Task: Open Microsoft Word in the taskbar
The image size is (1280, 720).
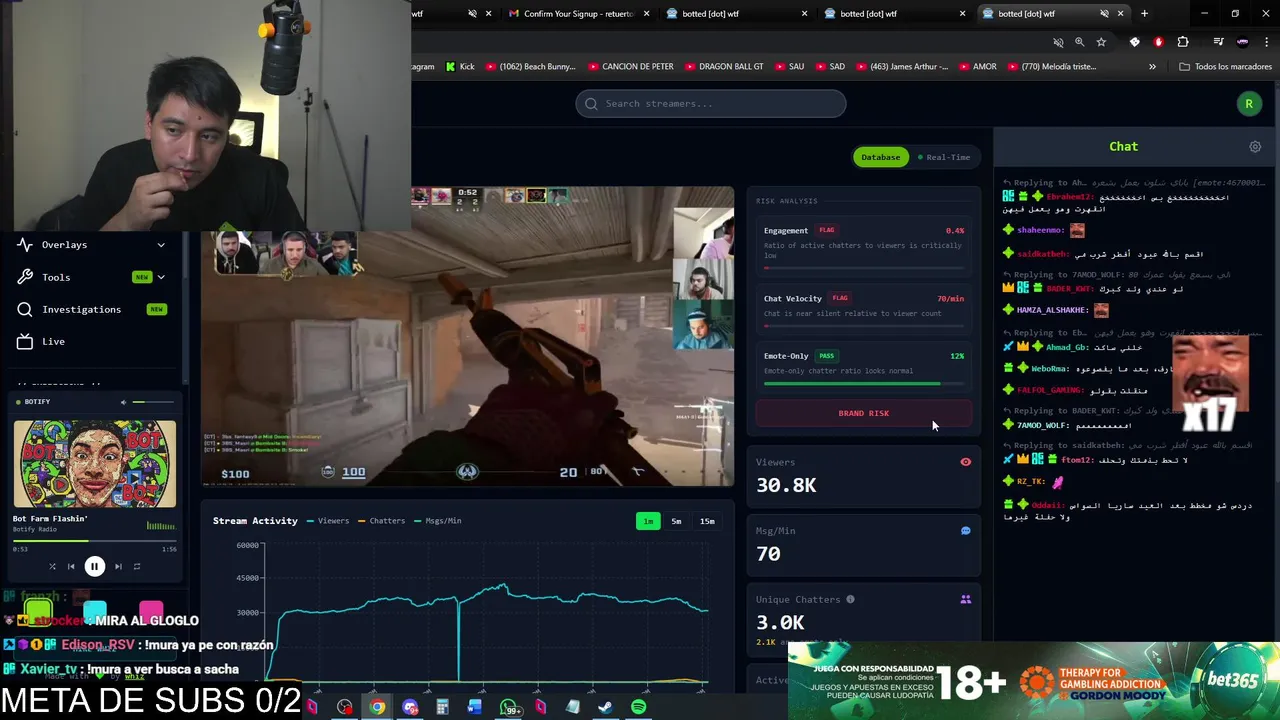Action: pos(474,707)
